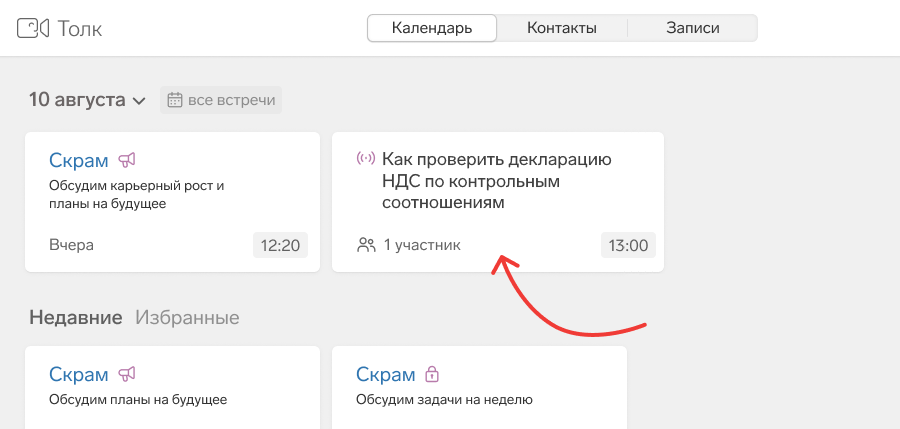Click the 13:00 time badge
Viewport: 900px width, 429px height.
pos(629,246)
